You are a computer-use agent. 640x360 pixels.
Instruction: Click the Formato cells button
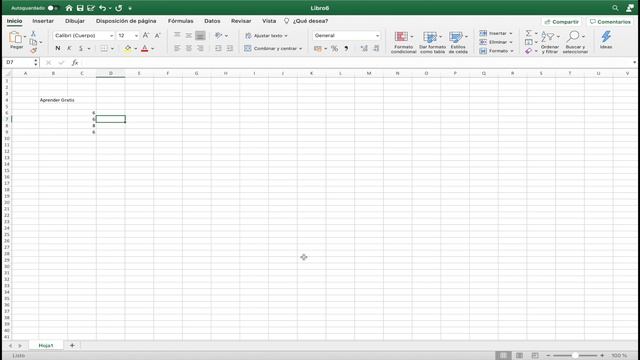(x=496, y=51)
